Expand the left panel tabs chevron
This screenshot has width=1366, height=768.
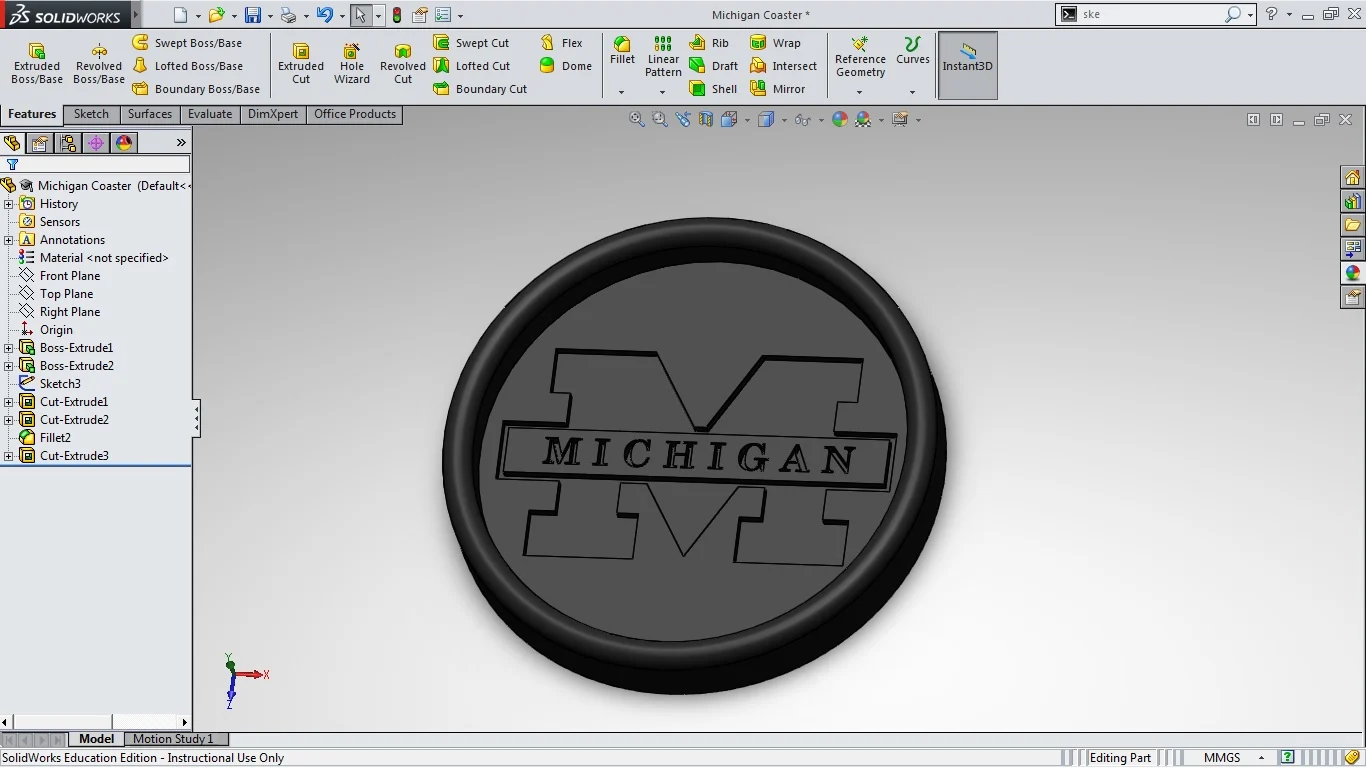pos(181,143)
